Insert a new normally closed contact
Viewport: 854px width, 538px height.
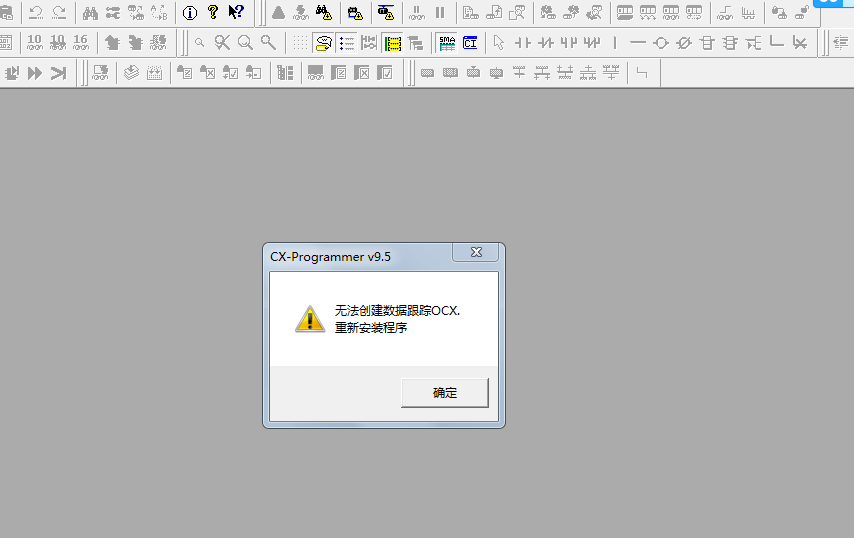point(545,43)
